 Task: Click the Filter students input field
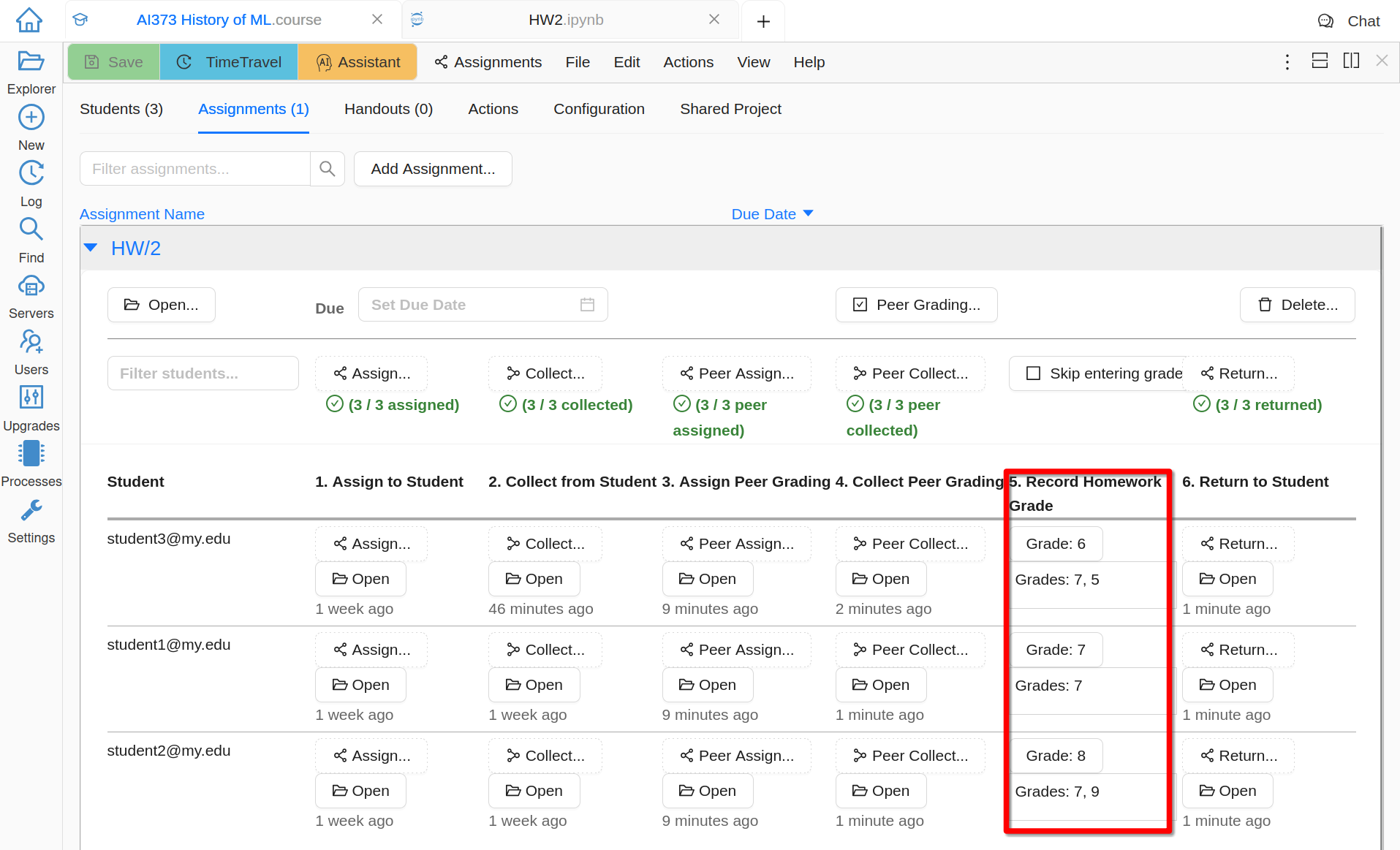tap(203, 373)
